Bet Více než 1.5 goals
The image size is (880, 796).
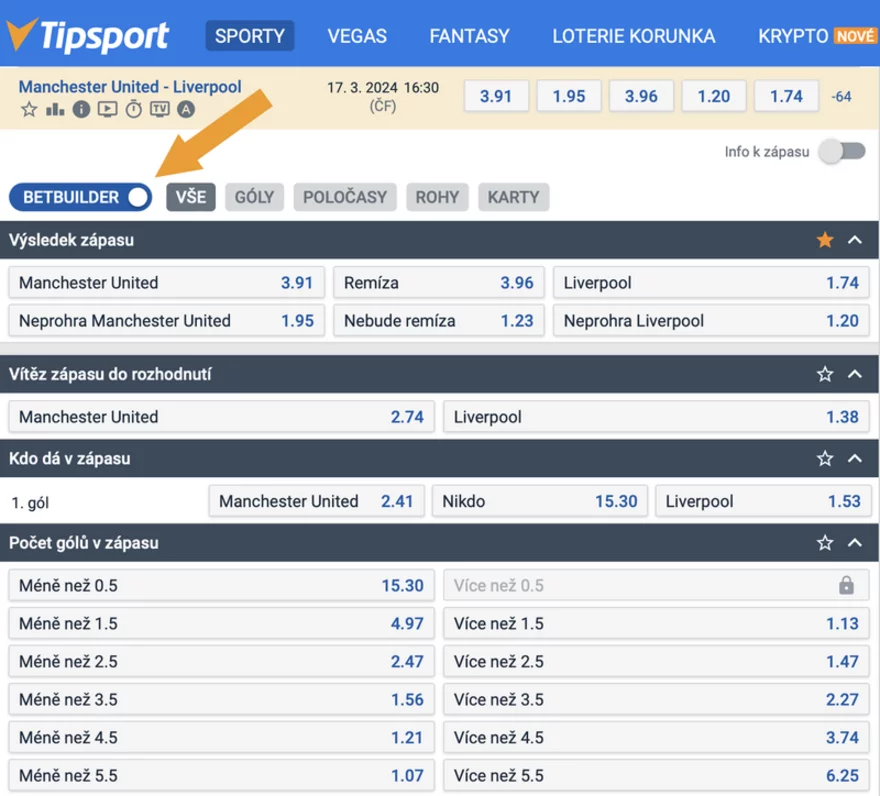point(656,623)
